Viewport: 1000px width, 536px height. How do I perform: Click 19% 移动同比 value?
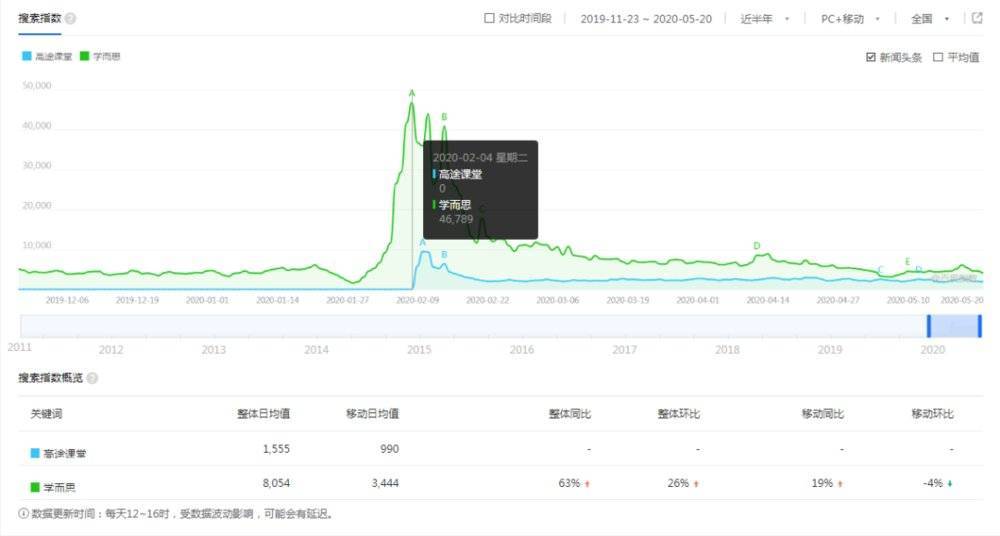click(x=822, y=483)
